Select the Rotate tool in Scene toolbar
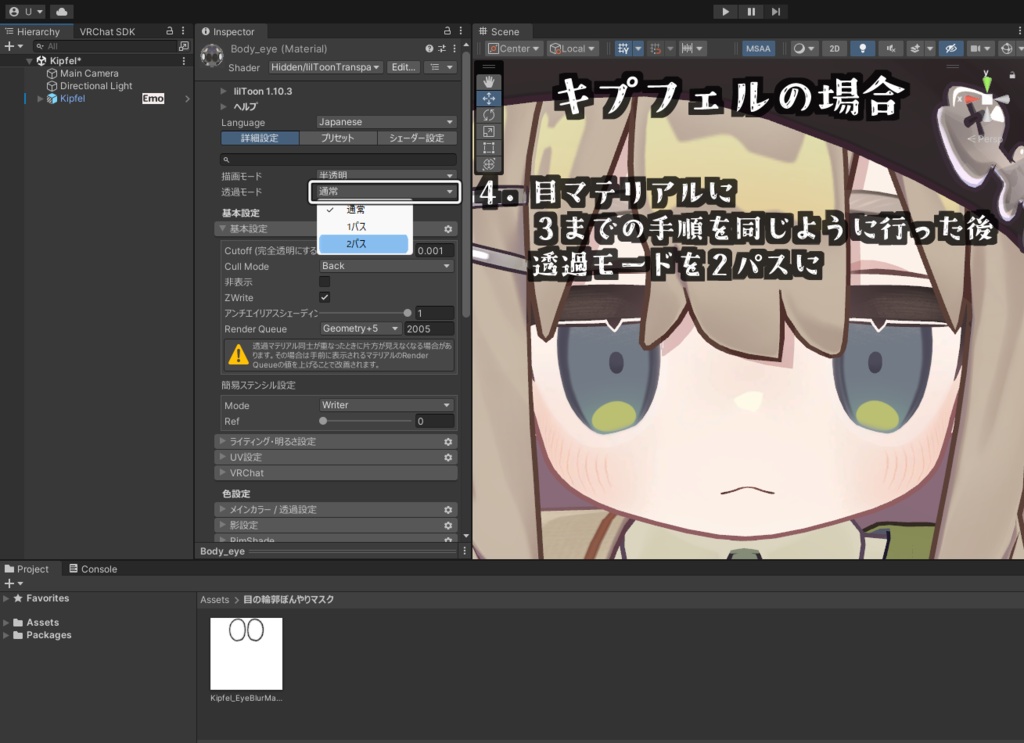The image size is (1024, 743). [488, 115]
